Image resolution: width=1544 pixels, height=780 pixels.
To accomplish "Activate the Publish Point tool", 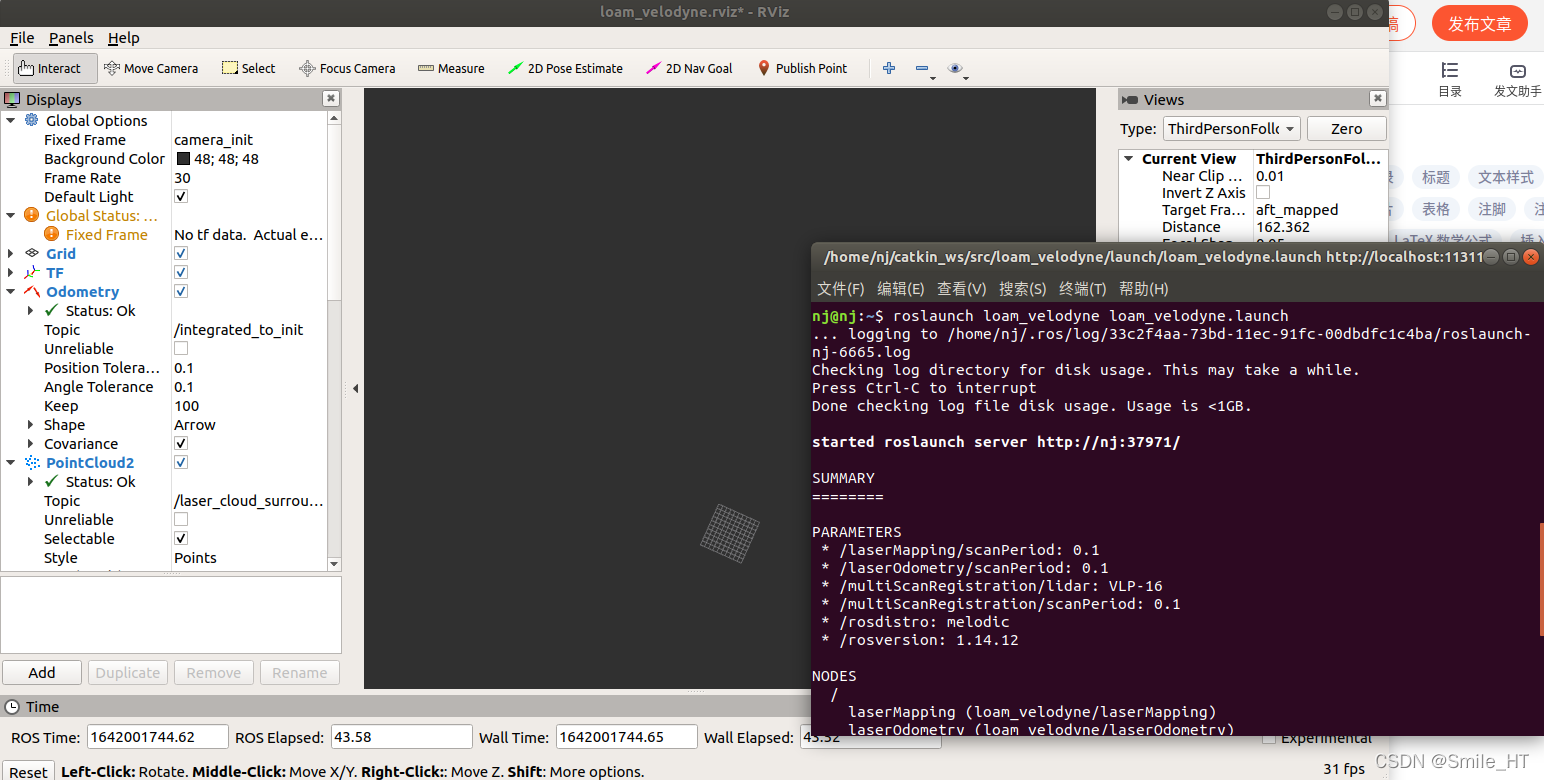I will pos(802,68).
